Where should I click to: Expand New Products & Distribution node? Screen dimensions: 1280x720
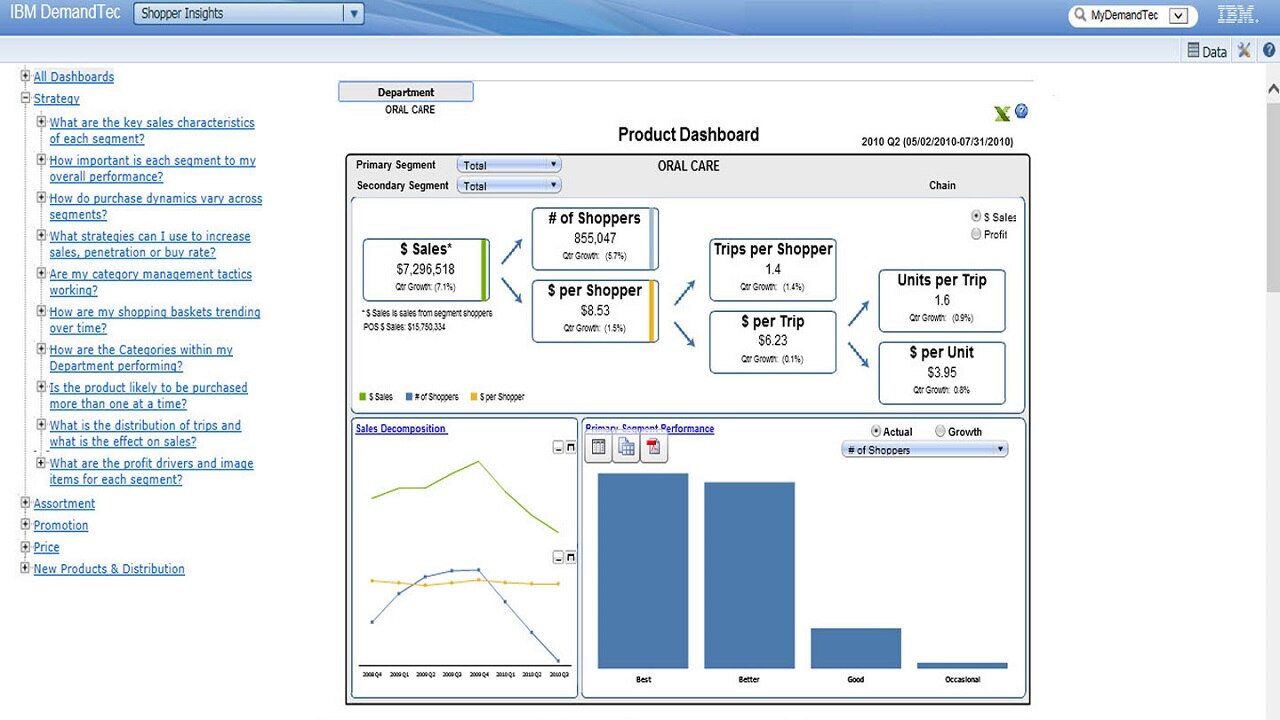coord(26,568)
